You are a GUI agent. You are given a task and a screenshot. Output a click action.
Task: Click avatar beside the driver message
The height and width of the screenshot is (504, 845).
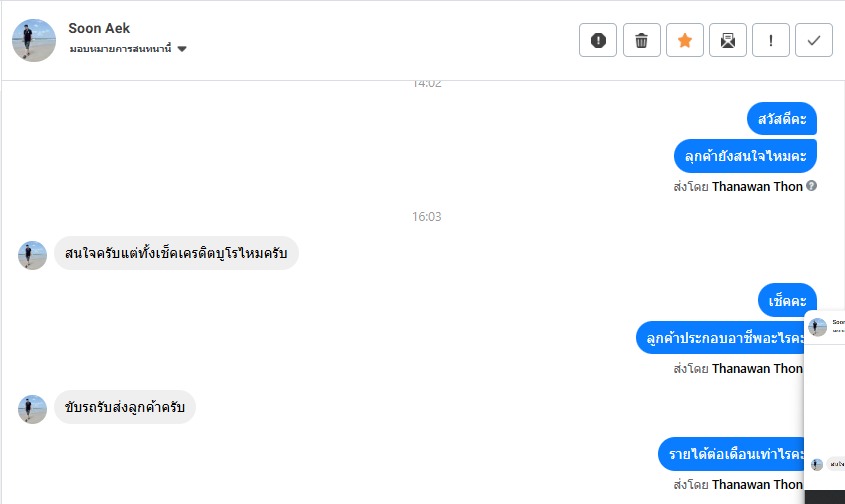point(33,408)
